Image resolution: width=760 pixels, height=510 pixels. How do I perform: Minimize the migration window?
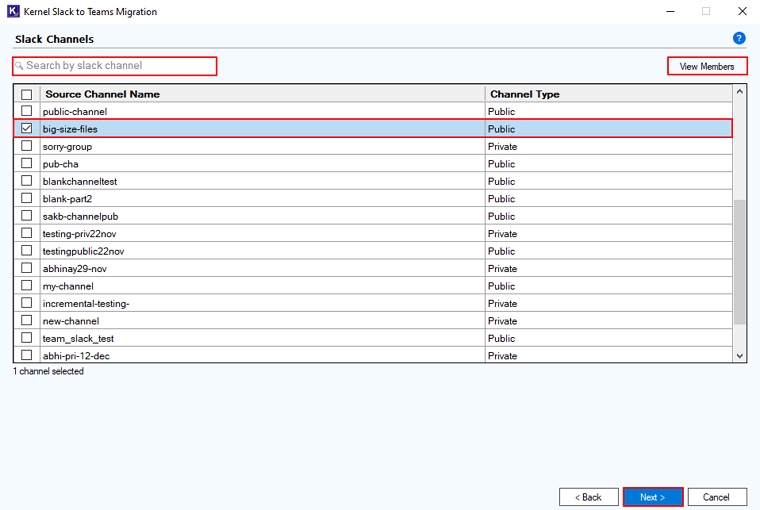pyautogui.click(x=670, y=11)
